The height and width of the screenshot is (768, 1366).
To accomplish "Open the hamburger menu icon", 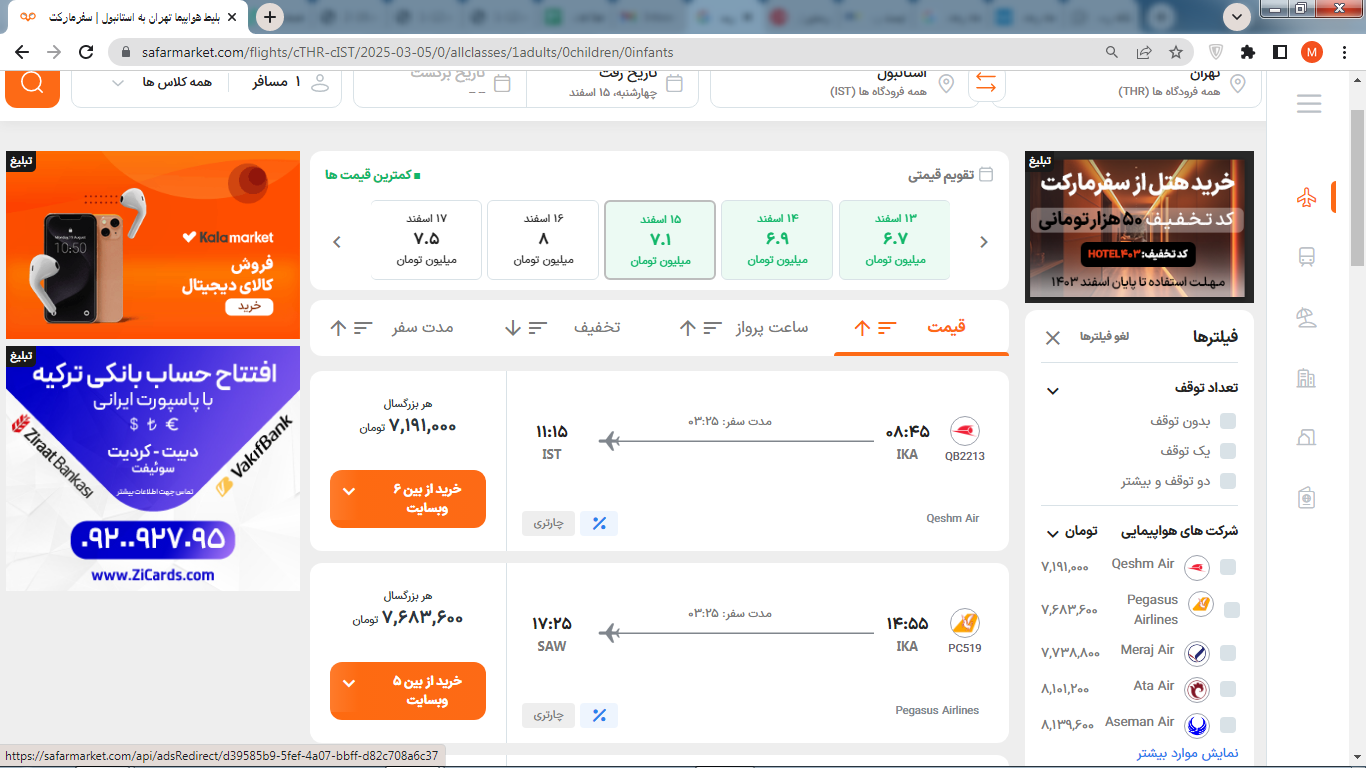I will click(x=1308, y=104).
